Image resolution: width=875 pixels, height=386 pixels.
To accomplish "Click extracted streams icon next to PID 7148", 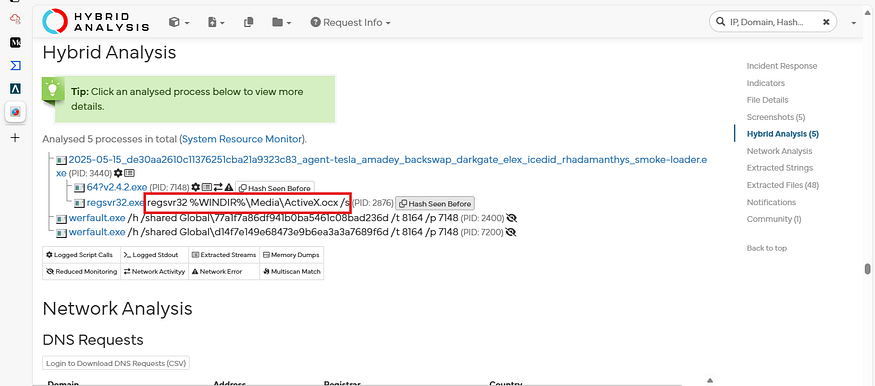I will tap(206, 187).
